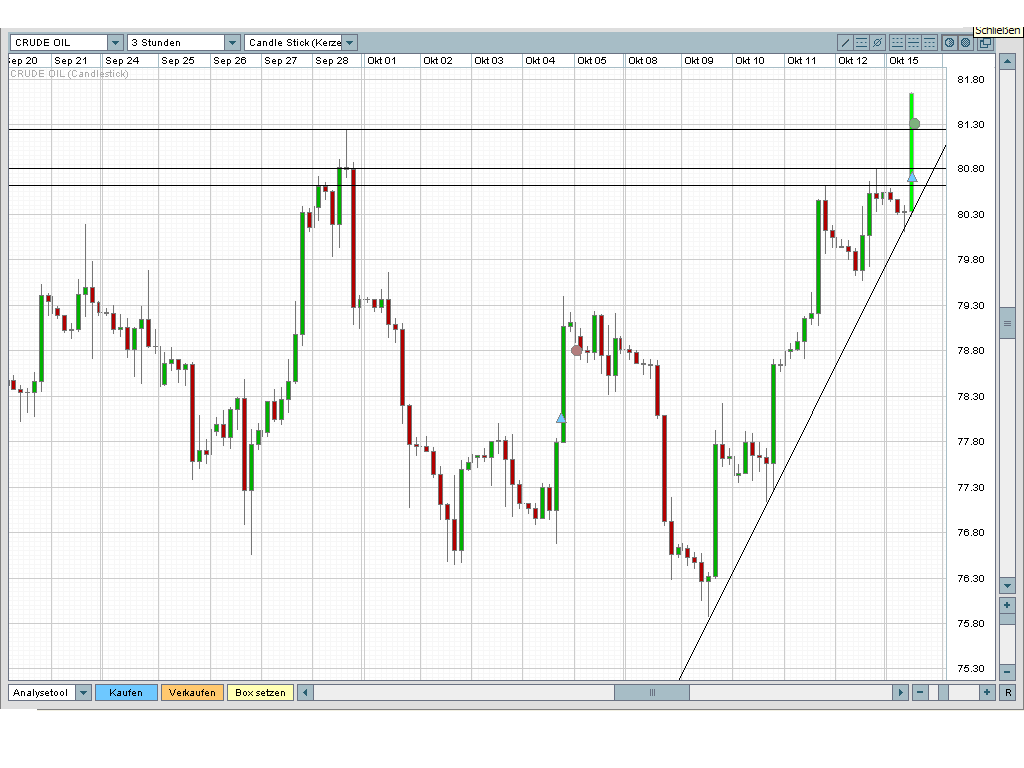Click the 78.80 price label
Viewport: 1024px width, 768px height.
[x=970, y=351]
